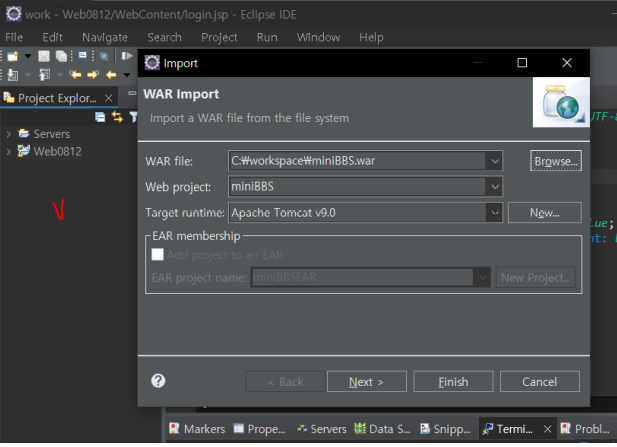Click the Browse... button
The image size is (617, 447).
click(x=556, y=161)
